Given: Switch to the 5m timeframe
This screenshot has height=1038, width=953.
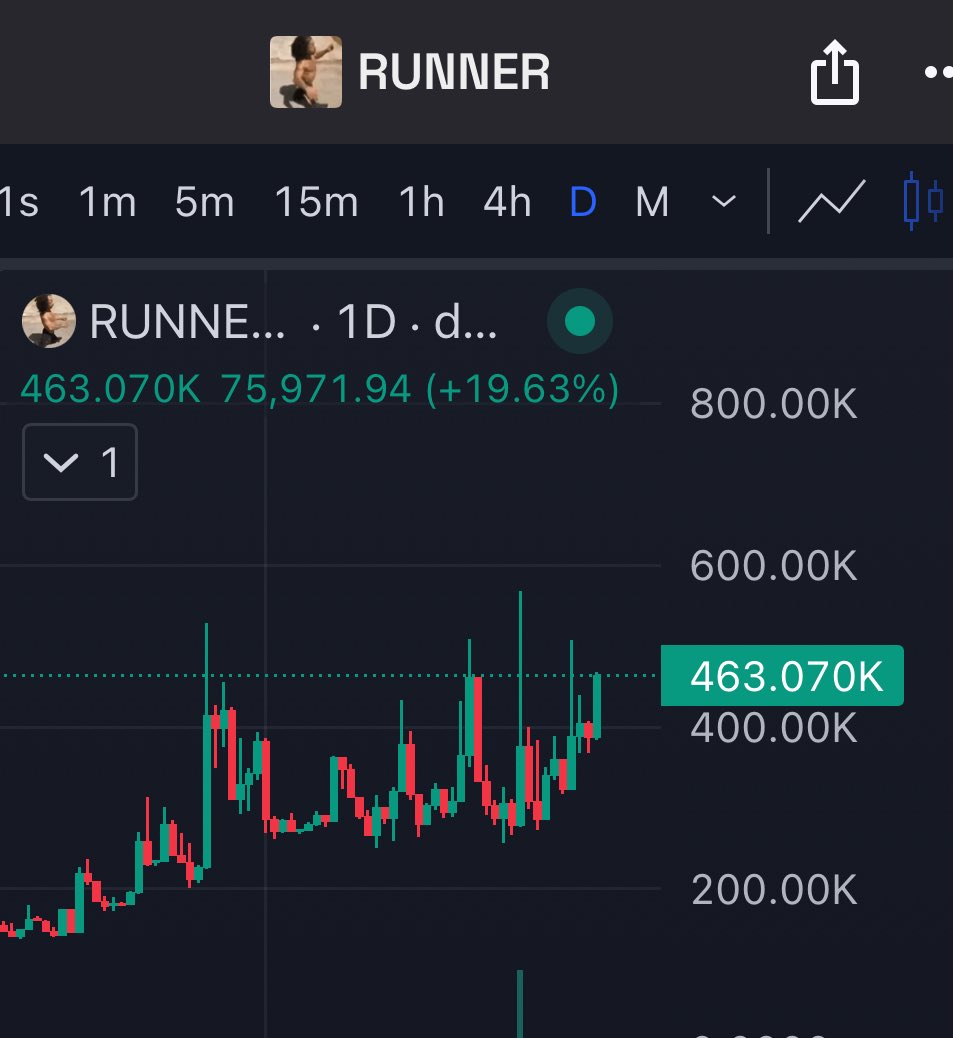Looking at the screenshot, I should pyautogui.click(x=204, y=202).
